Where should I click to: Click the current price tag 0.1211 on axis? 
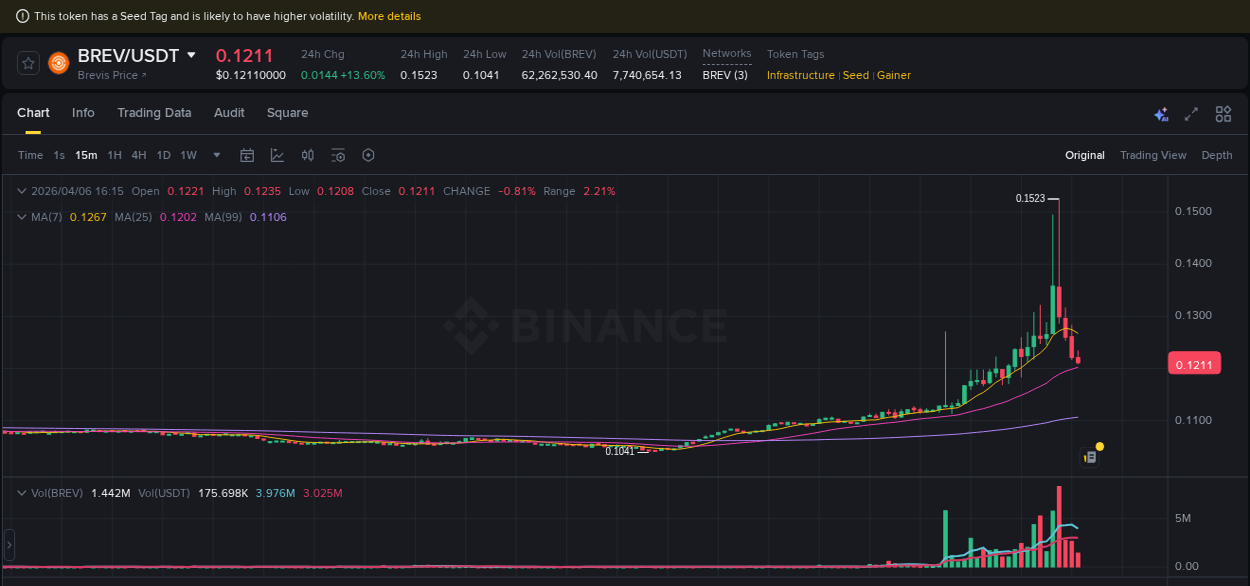tap(1195, 365)
